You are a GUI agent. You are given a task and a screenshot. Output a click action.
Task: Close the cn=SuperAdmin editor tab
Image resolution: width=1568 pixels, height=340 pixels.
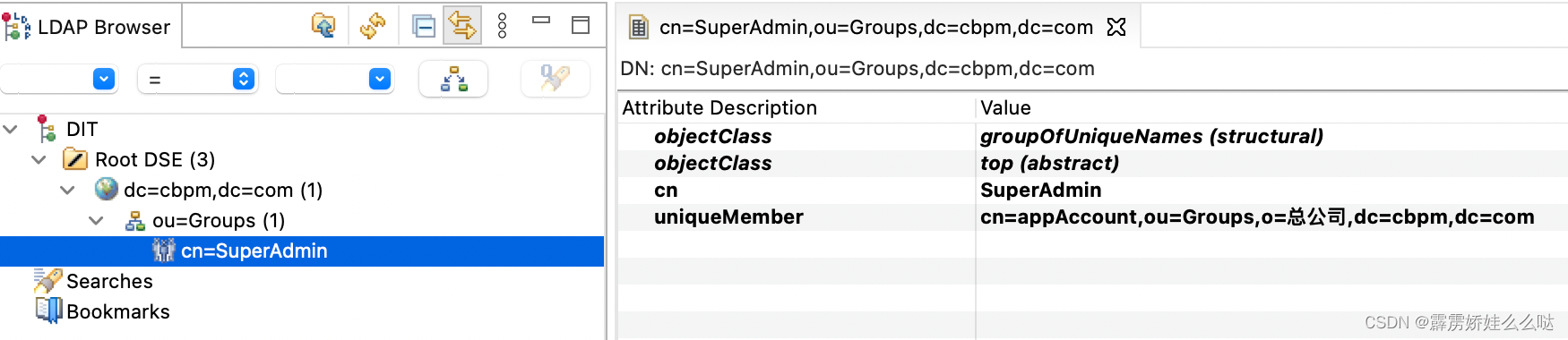[x=1116, y=27]
